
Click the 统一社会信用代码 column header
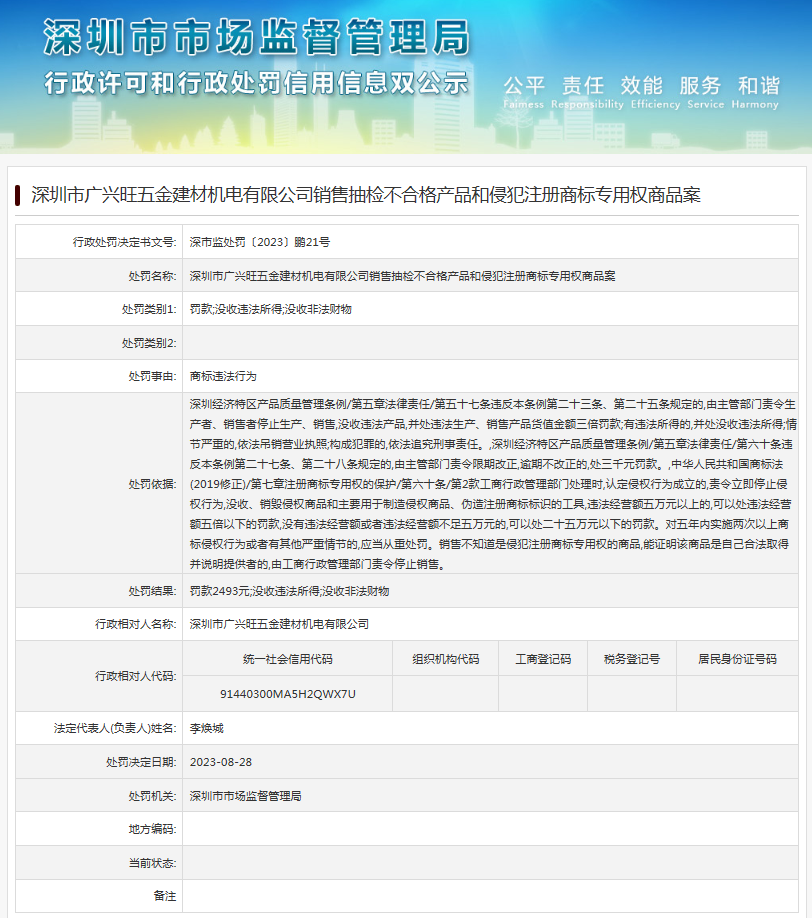pyautogui.click(x=287, y=659)
